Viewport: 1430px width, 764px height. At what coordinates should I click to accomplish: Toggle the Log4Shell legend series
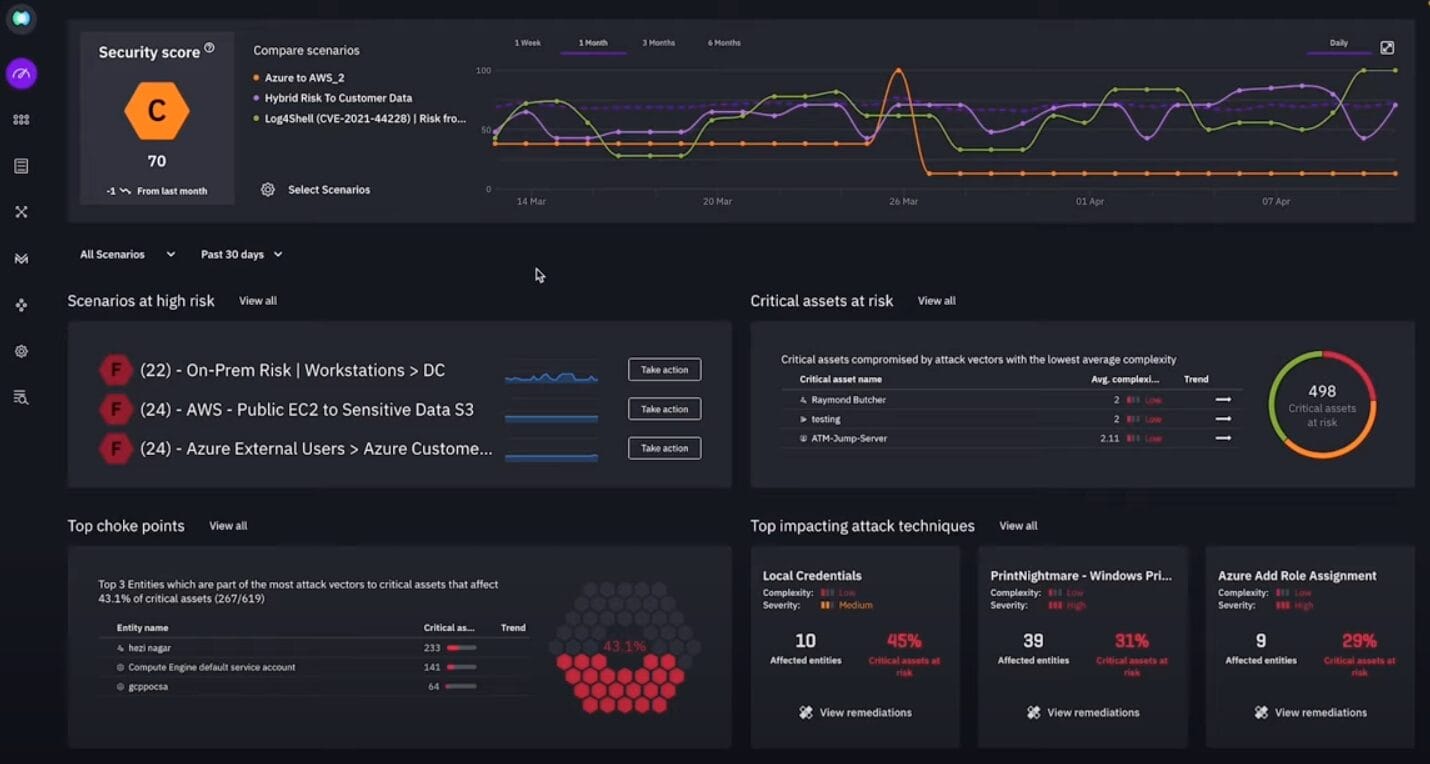click(x=364, y=118)
